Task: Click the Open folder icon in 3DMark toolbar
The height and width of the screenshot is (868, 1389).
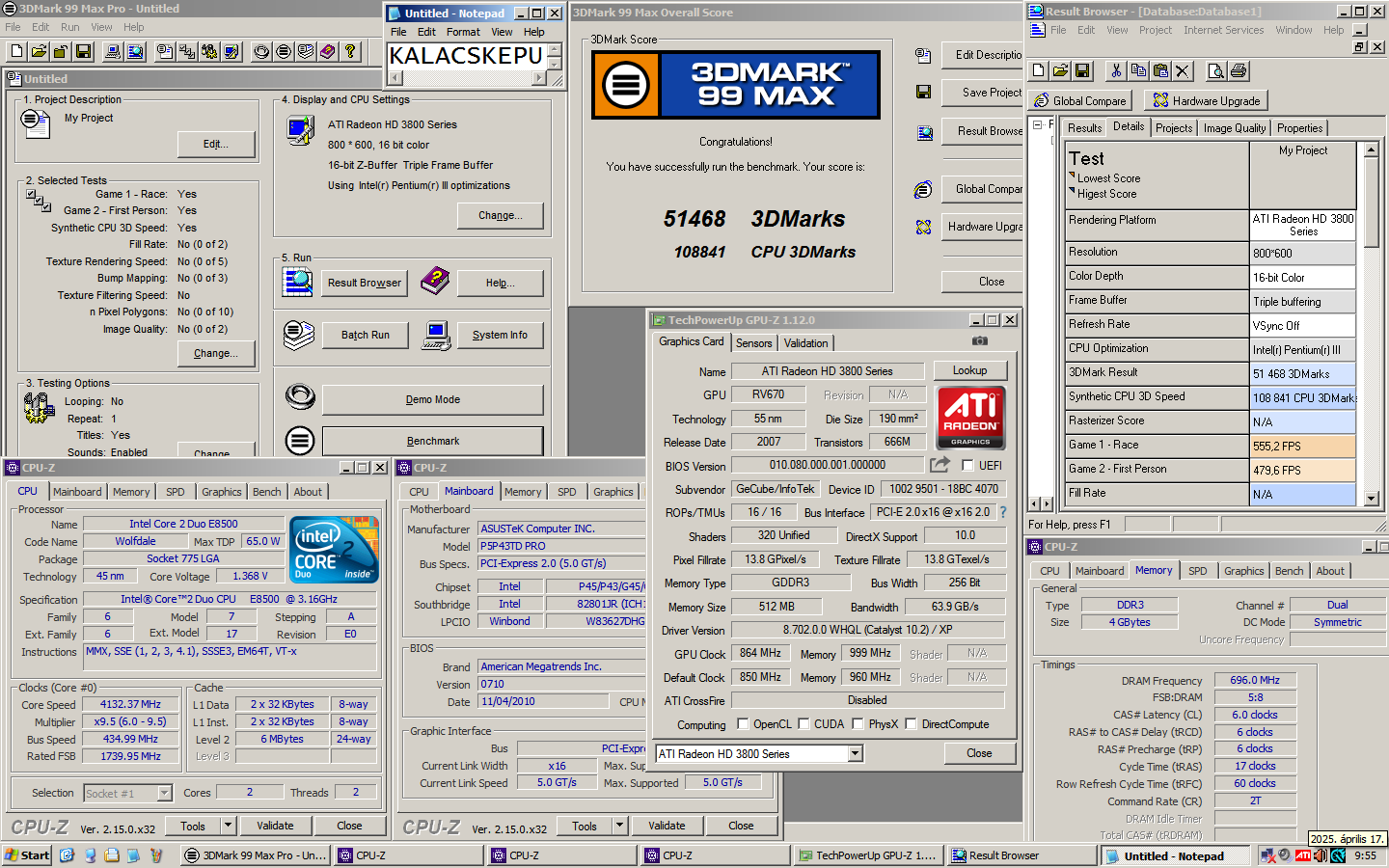Action: (x=39, y=51)
